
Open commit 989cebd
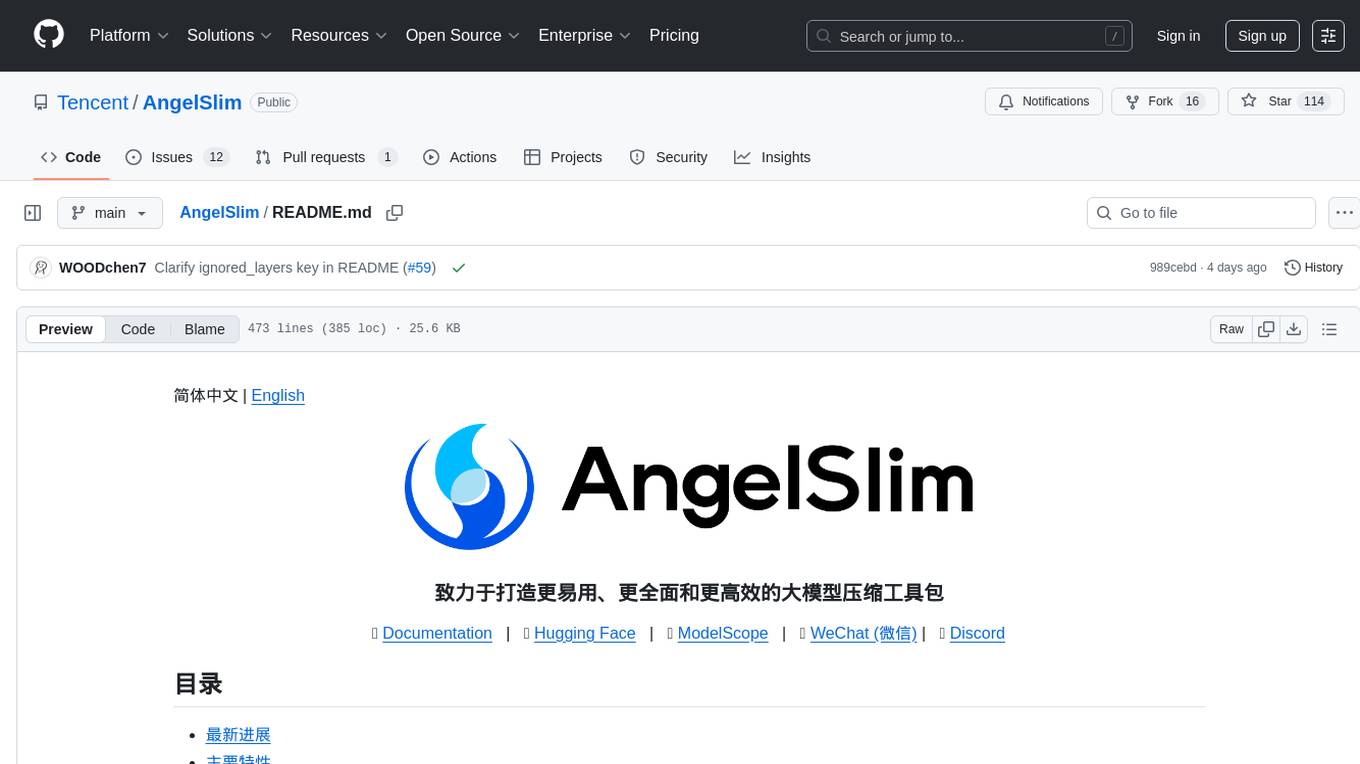(x=1173, y=268)
